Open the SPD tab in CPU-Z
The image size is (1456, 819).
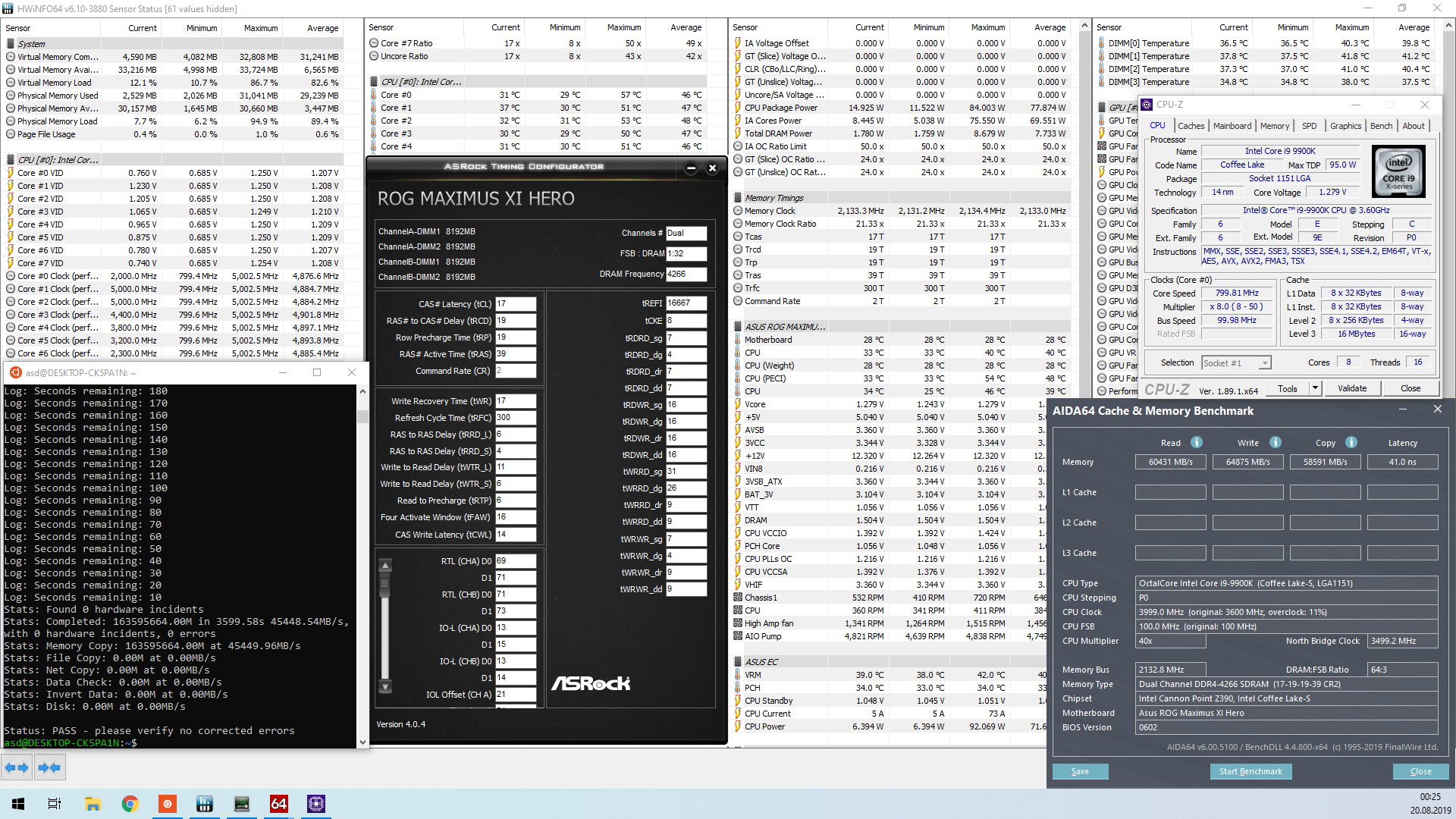coord(1309,126)
